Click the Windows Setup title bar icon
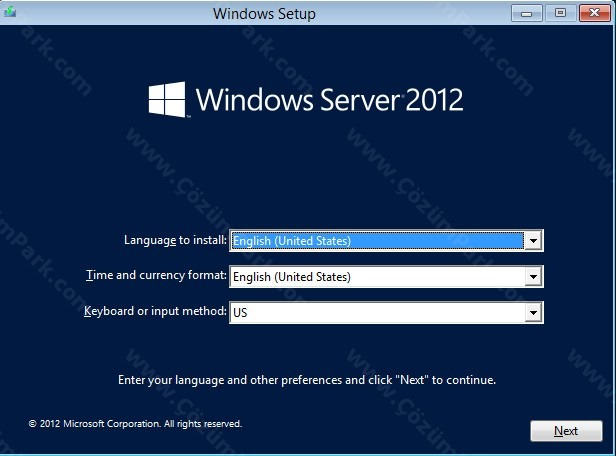The image size is (616, 456). [10, 11]
